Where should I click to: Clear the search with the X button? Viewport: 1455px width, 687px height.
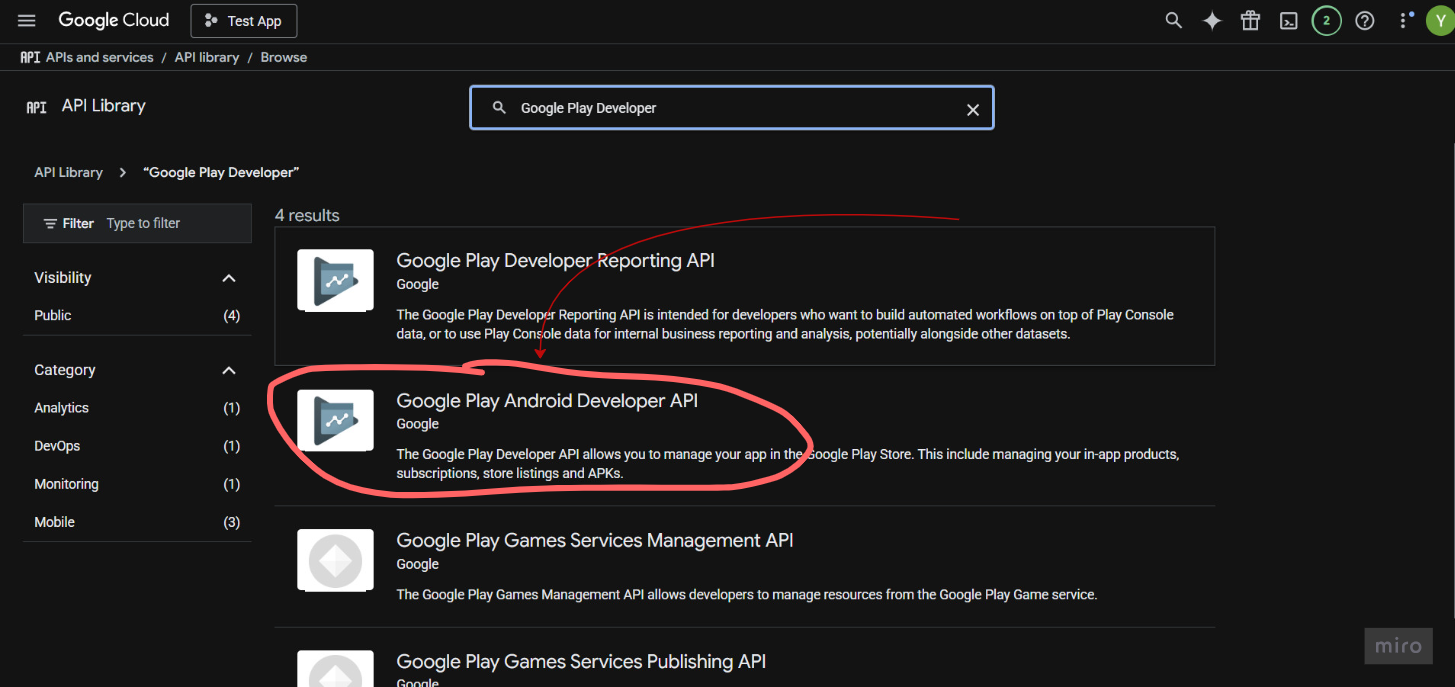coord(972,109)
